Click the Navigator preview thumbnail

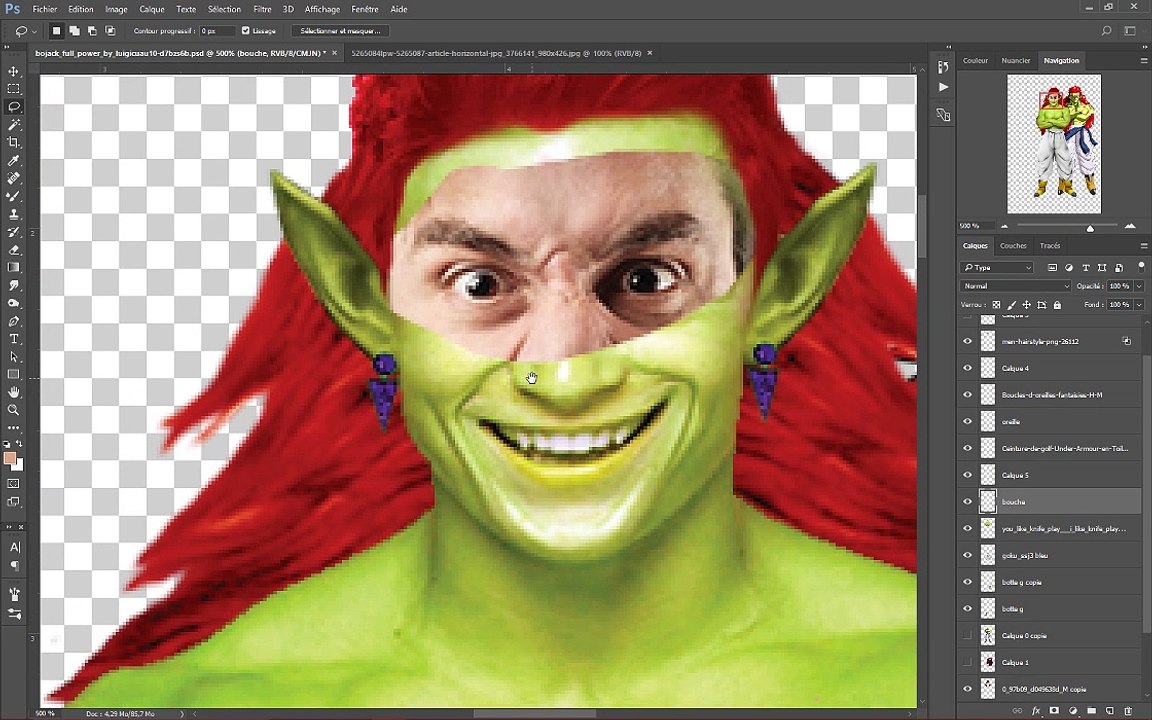tap(1054, 143)
